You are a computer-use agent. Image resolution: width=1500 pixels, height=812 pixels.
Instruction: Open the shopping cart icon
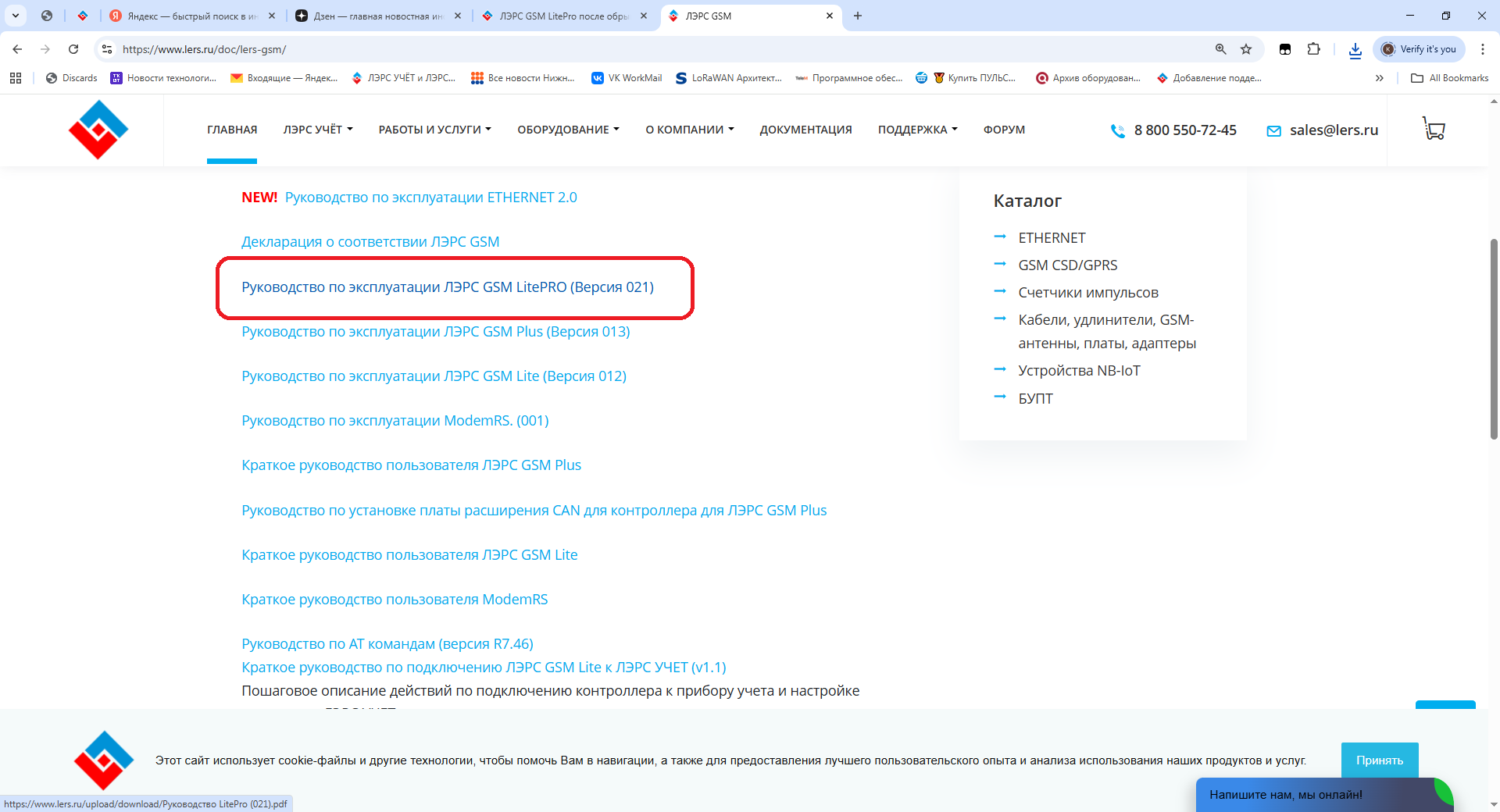click(1434, 129)
